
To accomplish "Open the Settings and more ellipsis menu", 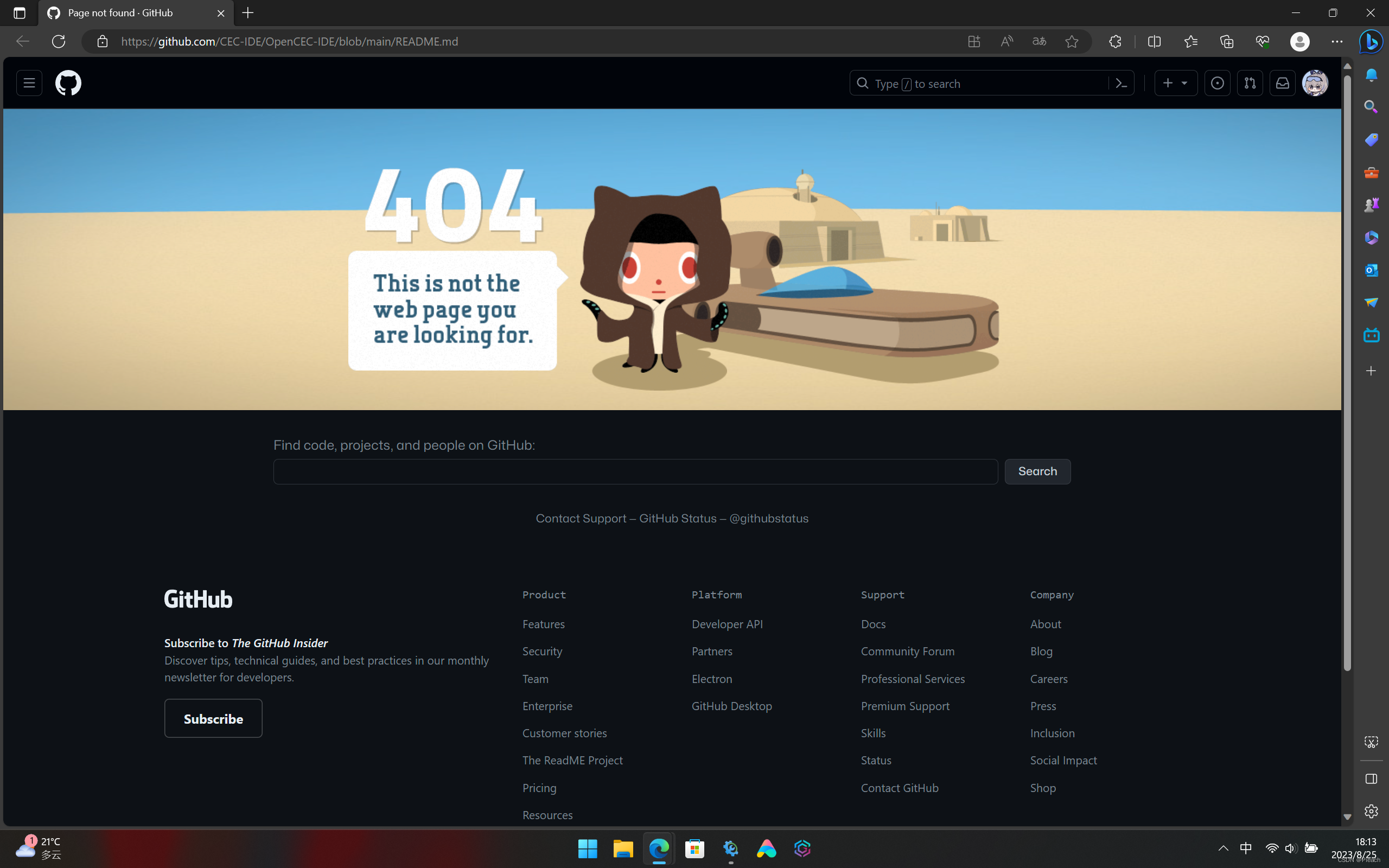I will (x=1337, y=41).
